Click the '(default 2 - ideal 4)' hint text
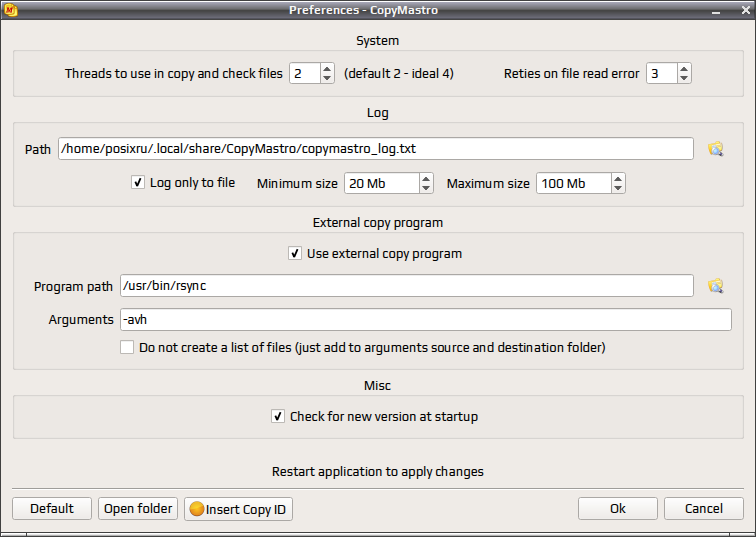The width and height of the screenshot is (756, 537). click(399, 73)
